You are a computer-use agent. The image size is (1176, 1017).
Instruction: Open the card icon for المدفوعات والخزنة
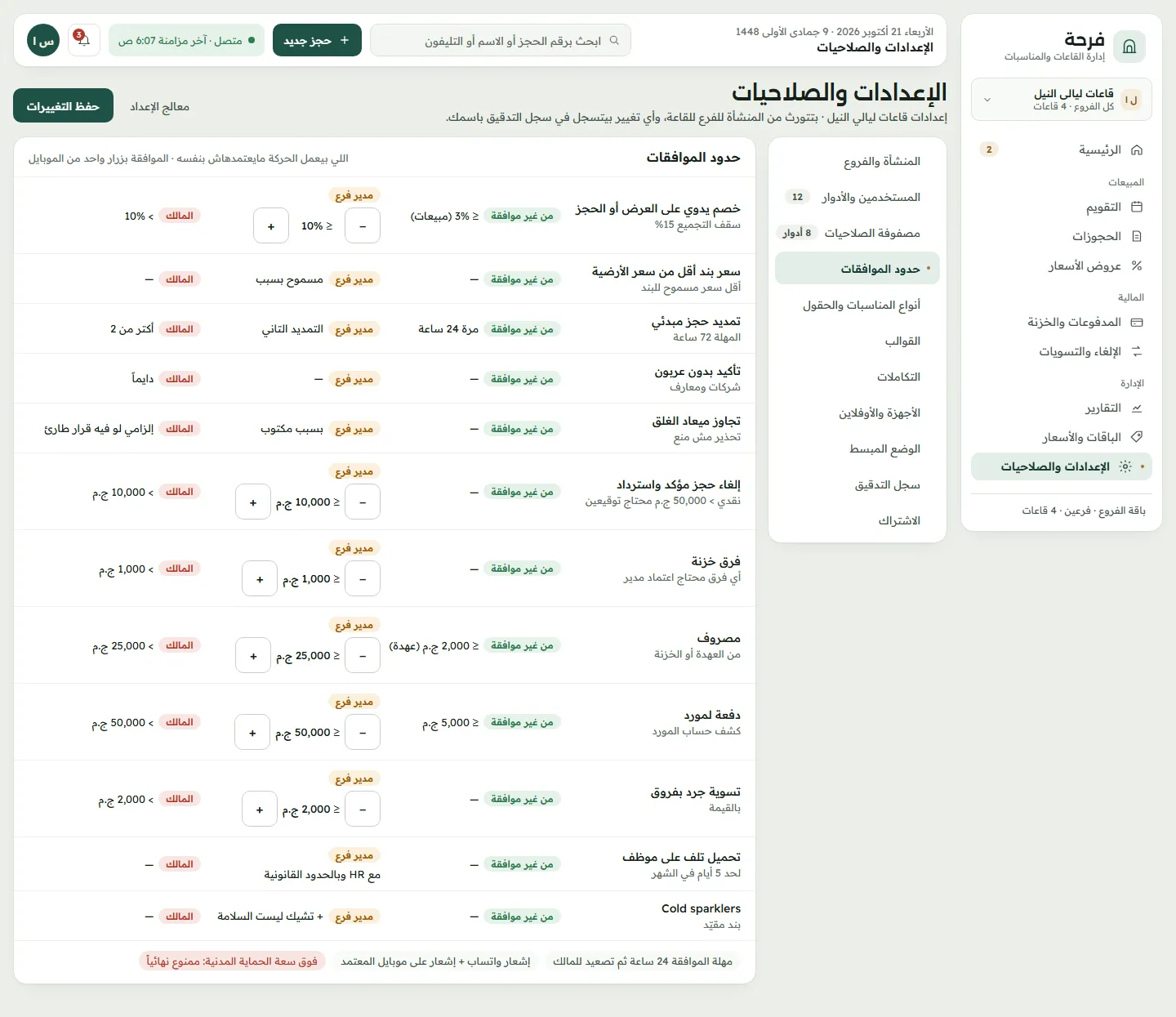[x=1137, y=323]
